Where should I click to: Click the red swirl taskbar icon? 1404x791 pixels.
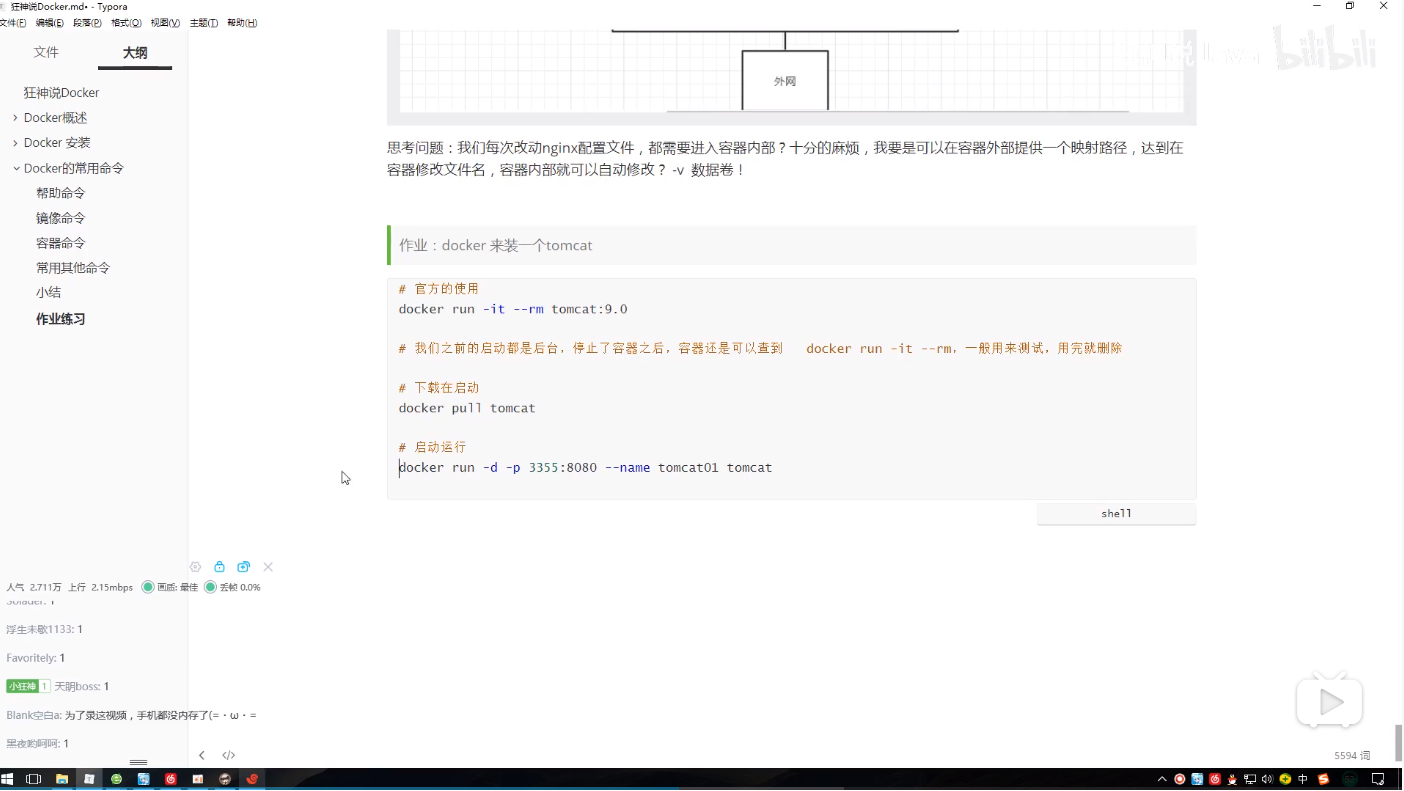coord(252,779)
